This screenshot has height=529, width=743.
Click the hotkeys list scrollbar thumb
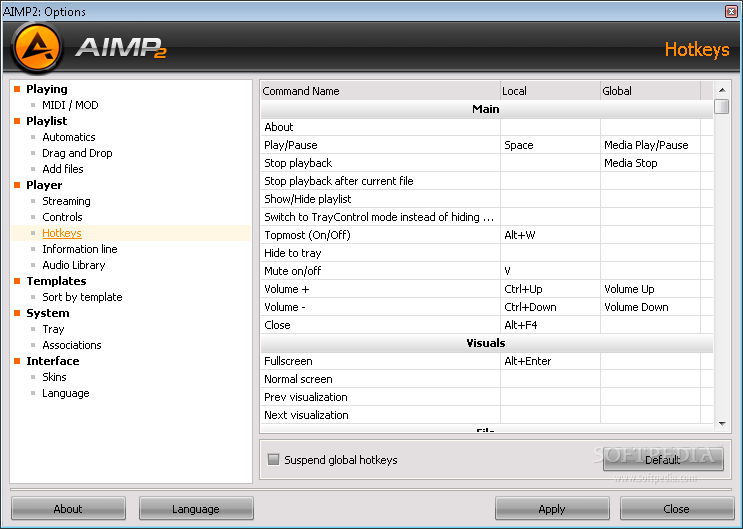[x=722, y=106]
